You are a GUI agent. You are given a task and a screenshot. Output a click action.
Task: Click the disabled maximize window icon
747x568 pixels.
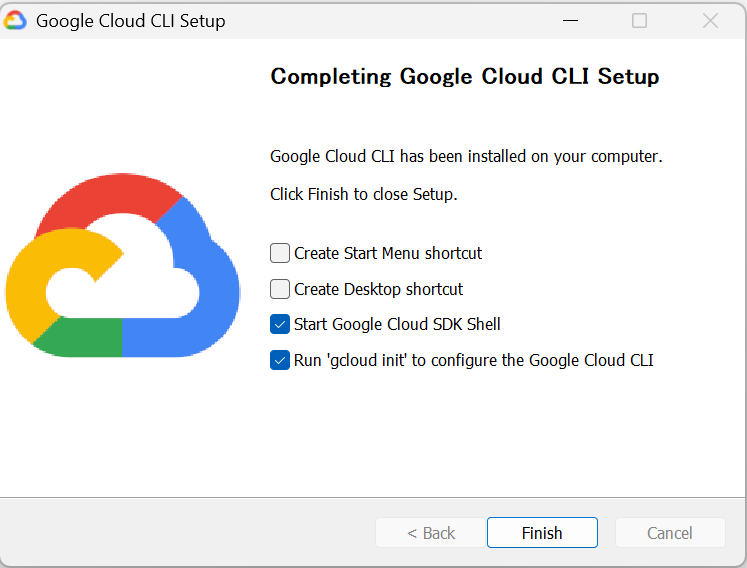[x=639, y=21]
